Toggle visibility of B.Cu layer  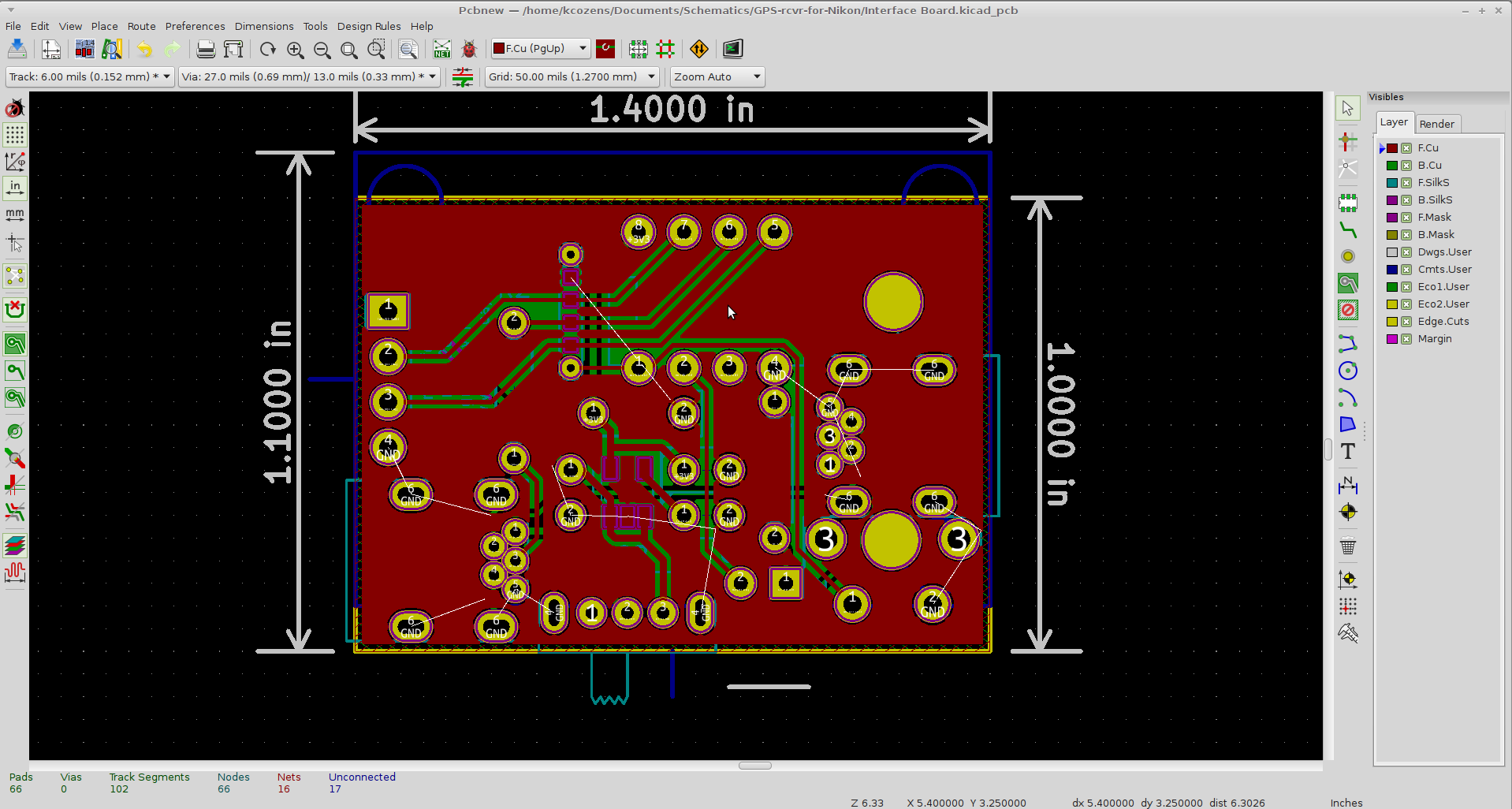click(x=1406, y=166)
